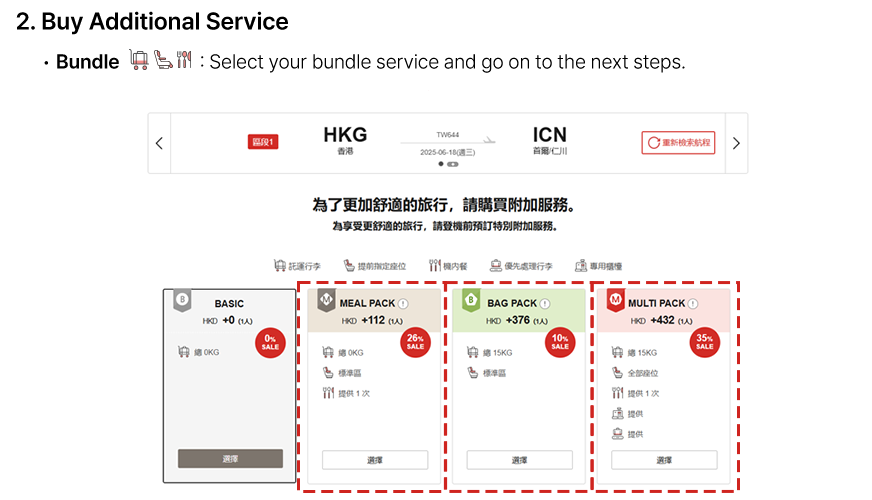The height and width of the screenshot is (500, 872).
Task: Click the priority baggage legend icon
Action: (495, 266)
